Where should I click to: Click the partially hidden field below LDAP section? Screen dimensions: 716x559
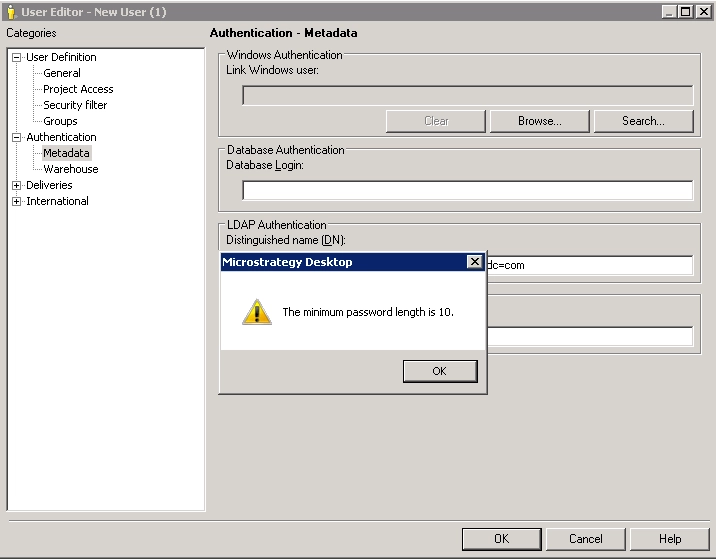coord(590,337)
